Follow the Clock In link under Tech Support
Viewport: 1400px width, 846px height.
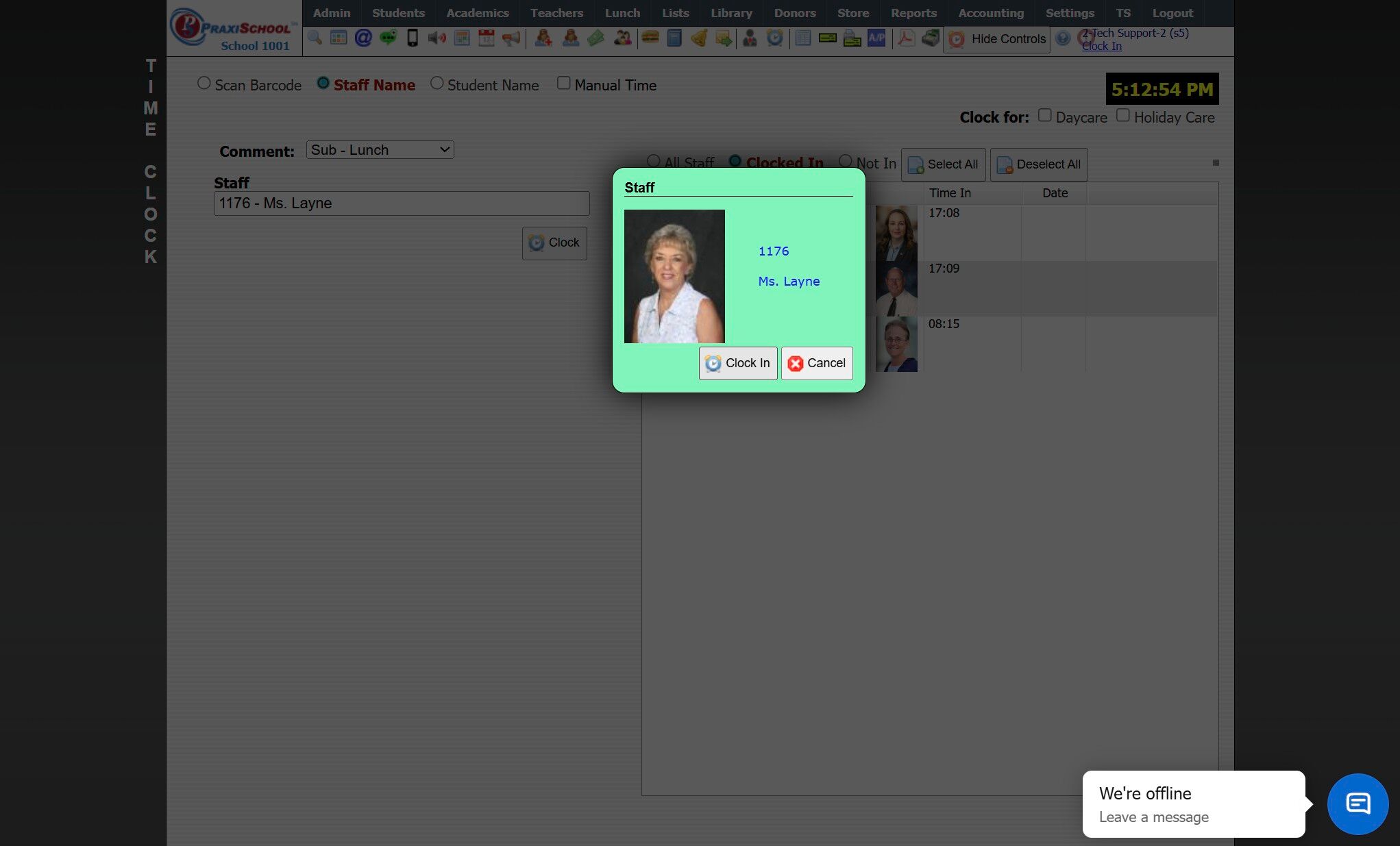[x=1101, y=47]
